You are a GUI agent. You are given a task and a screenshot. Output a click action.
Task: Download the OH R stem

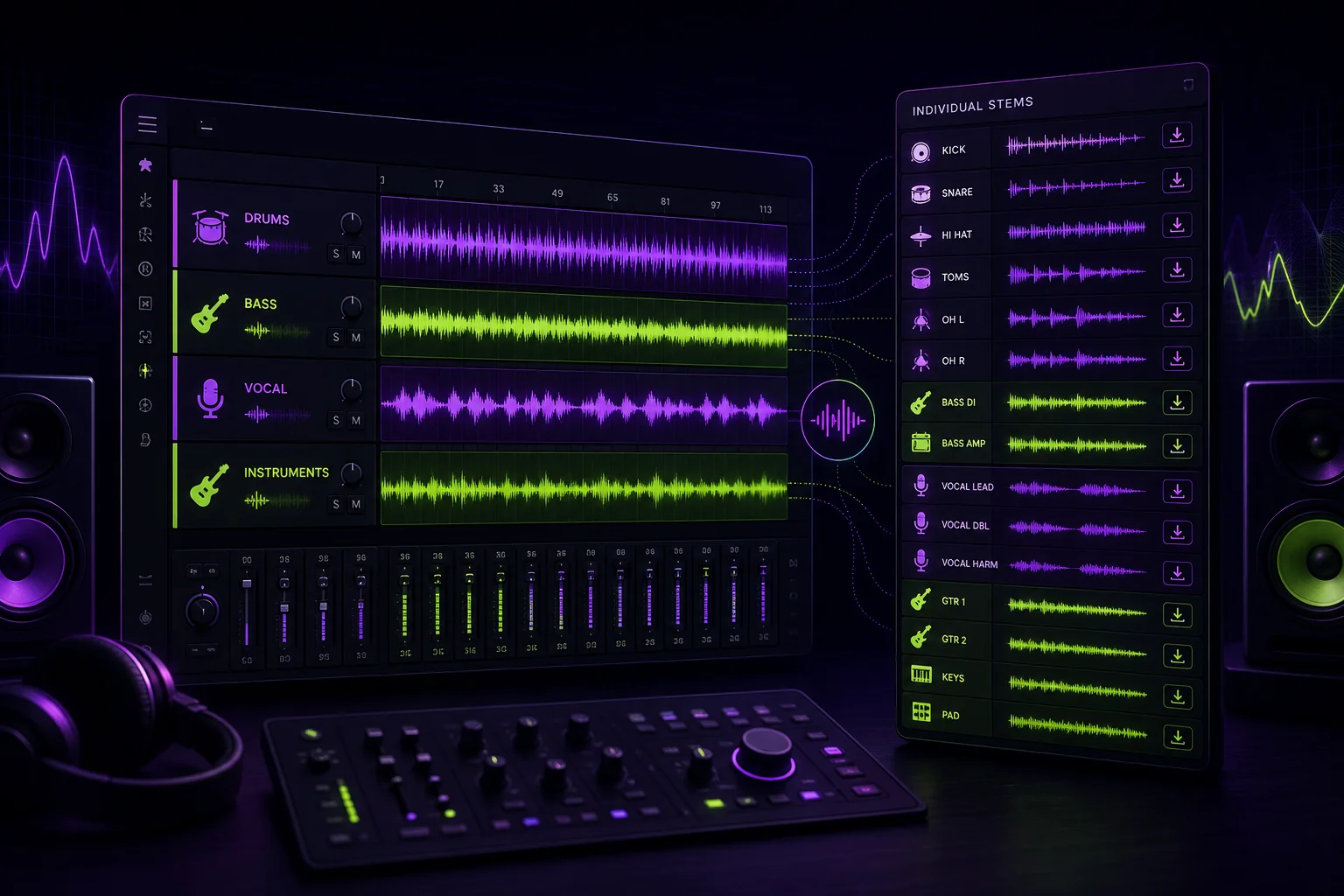[1177, 358]
